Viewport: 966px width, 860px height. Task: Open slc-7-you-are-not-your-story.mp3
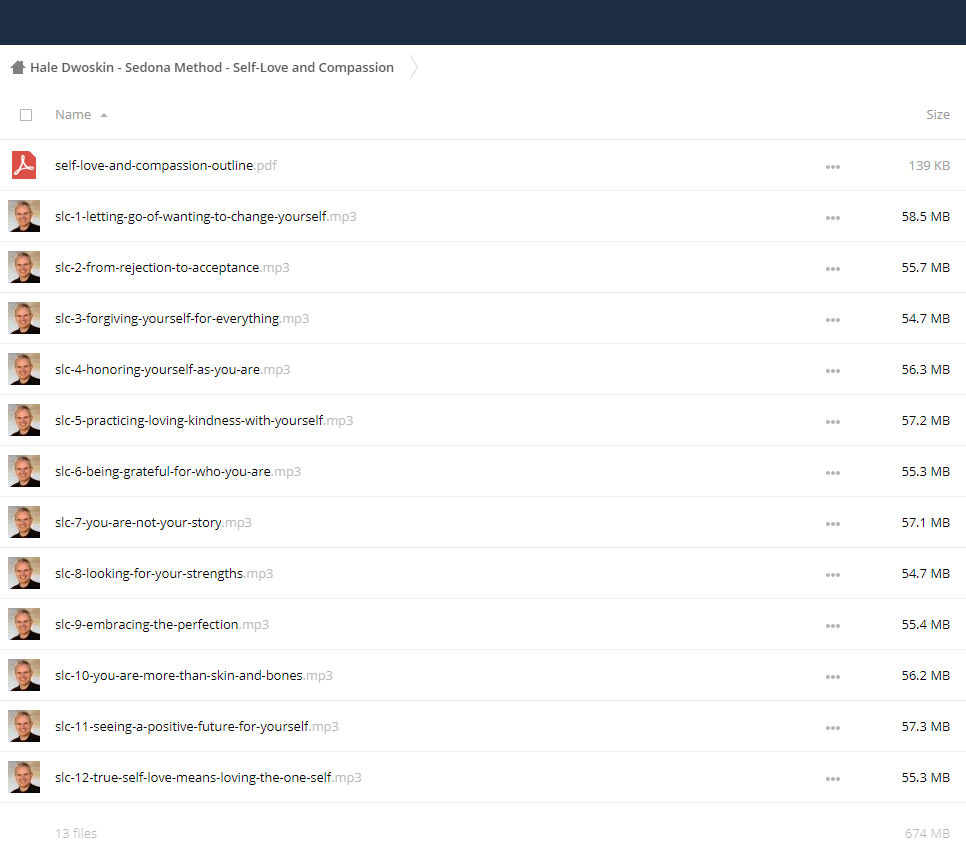pos(153,524)
